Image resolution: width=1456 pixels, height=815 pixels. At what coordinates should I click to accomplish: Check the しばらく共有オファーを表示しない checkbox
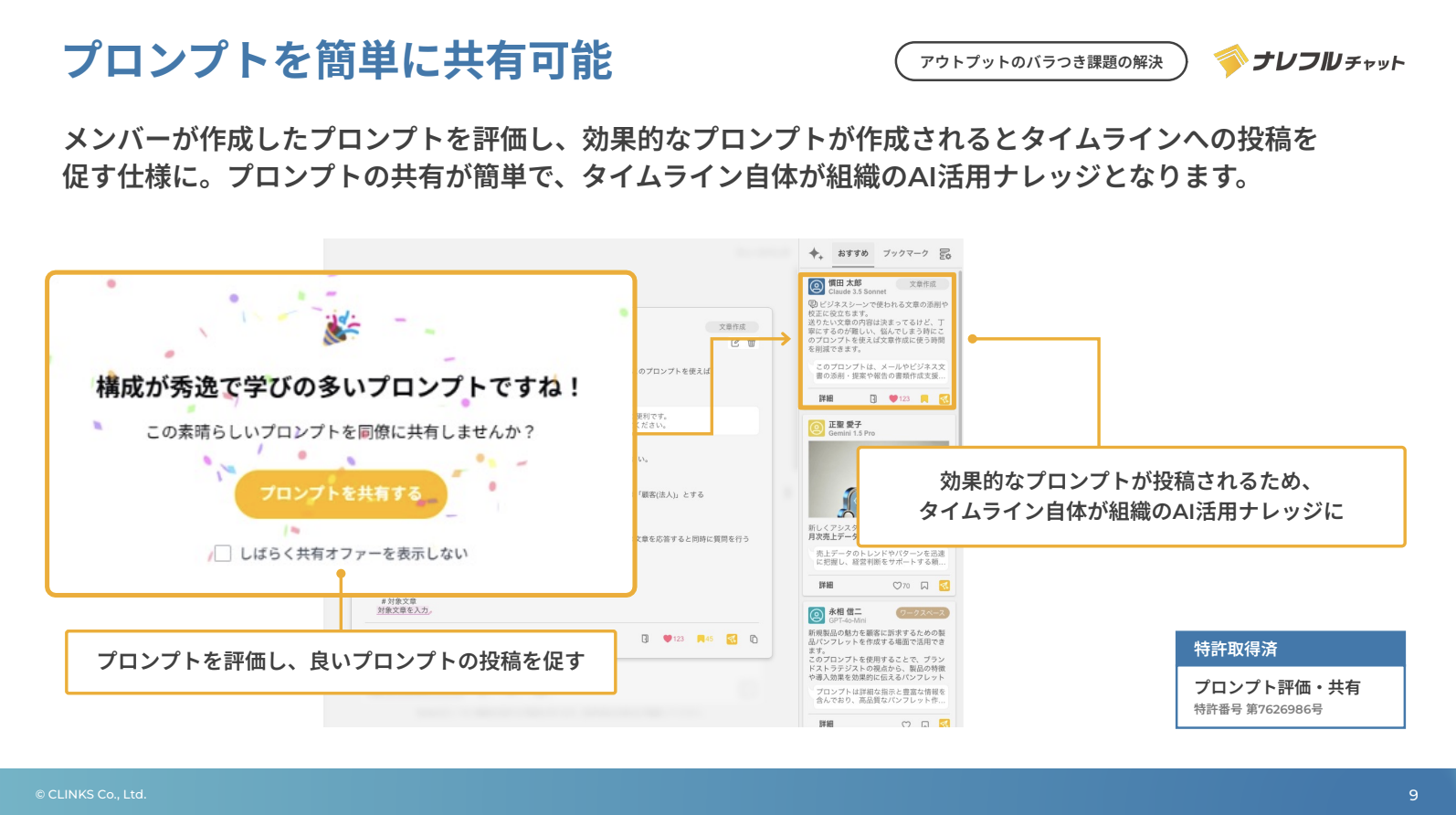click(222, 553)
